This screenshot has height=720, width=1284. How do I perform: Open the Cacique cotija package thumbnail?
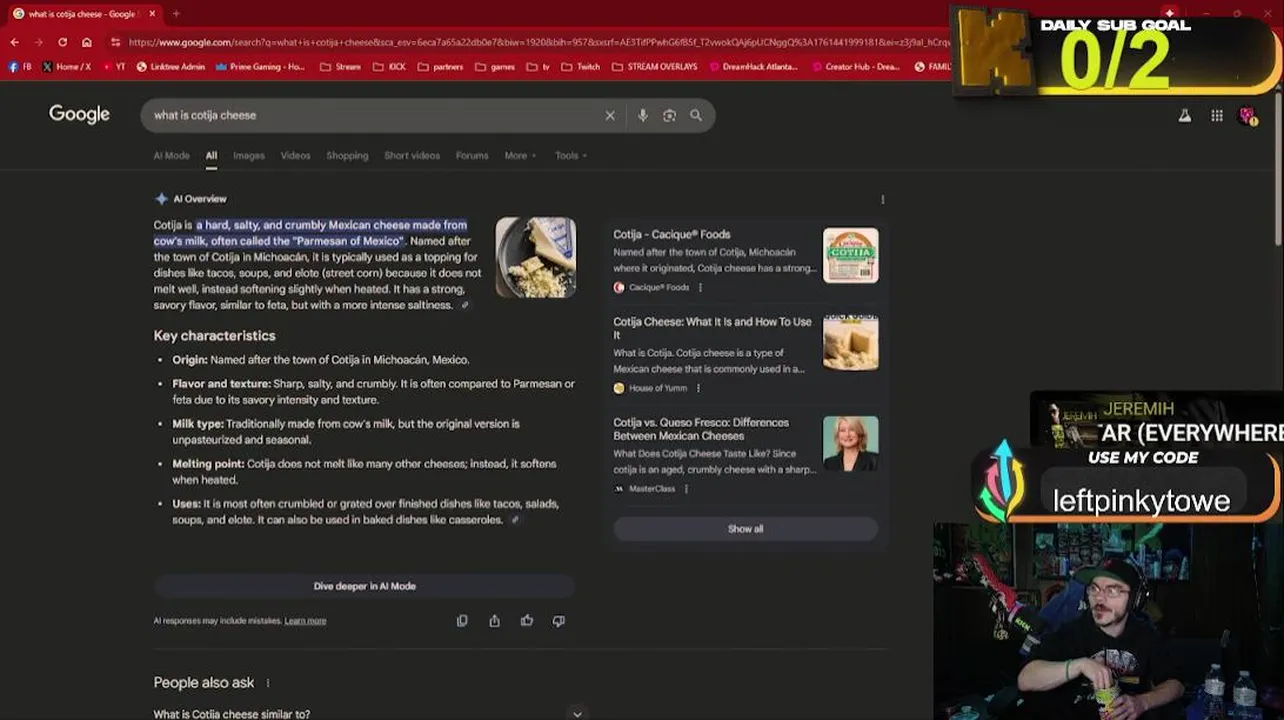tap(851, 255)
